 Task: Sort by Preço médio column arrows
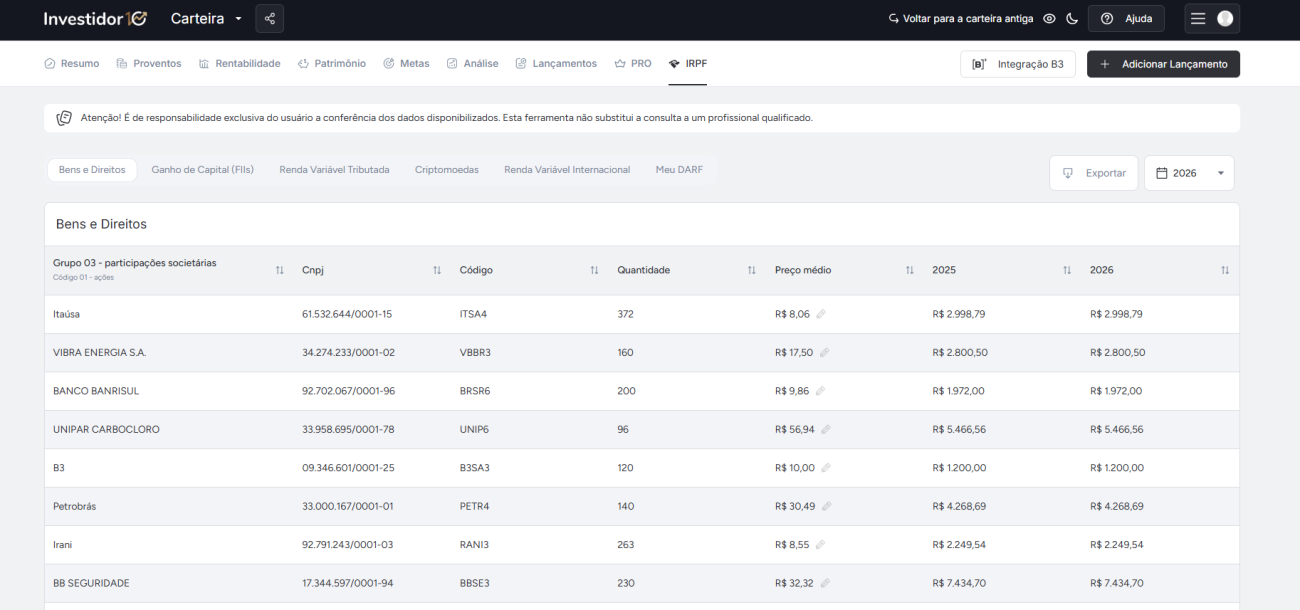tap(909, 271)
